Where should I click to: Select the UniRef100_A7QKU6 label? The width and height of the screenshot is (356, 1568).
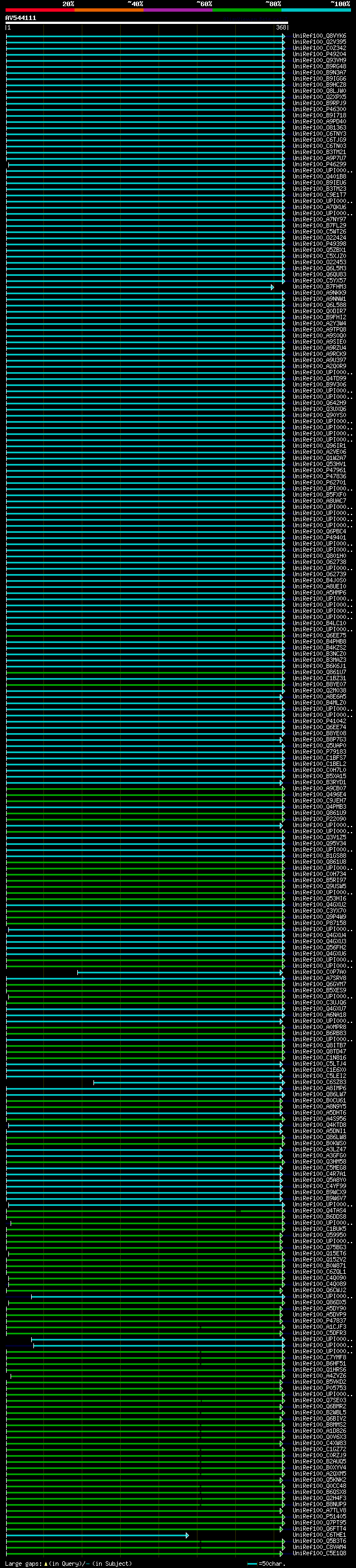point(319,207)
